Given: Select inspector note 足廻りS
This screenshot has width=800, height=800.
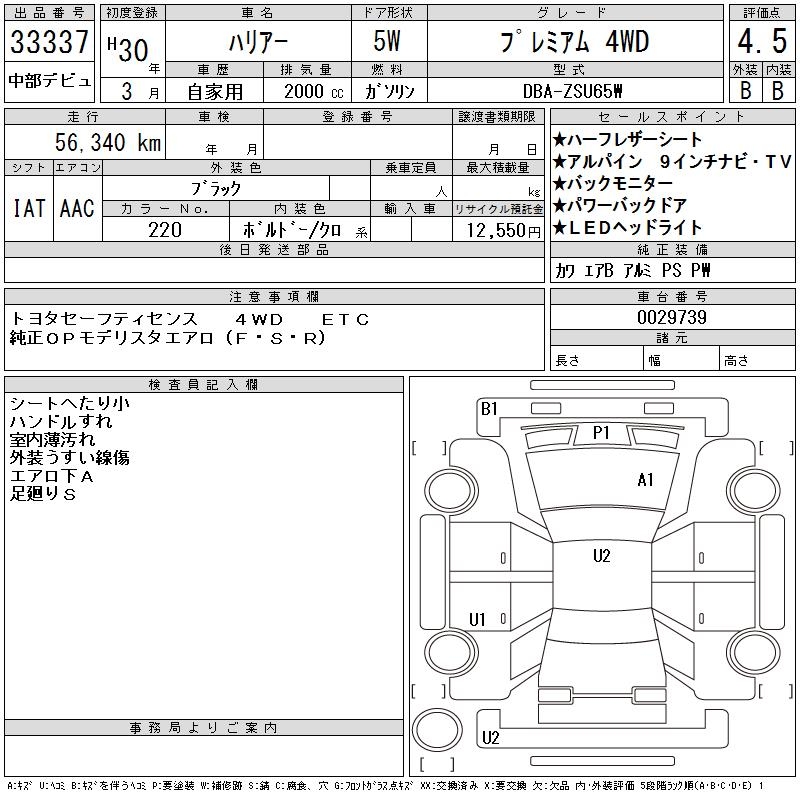Looking at the screenshot, I should [43, 494].
